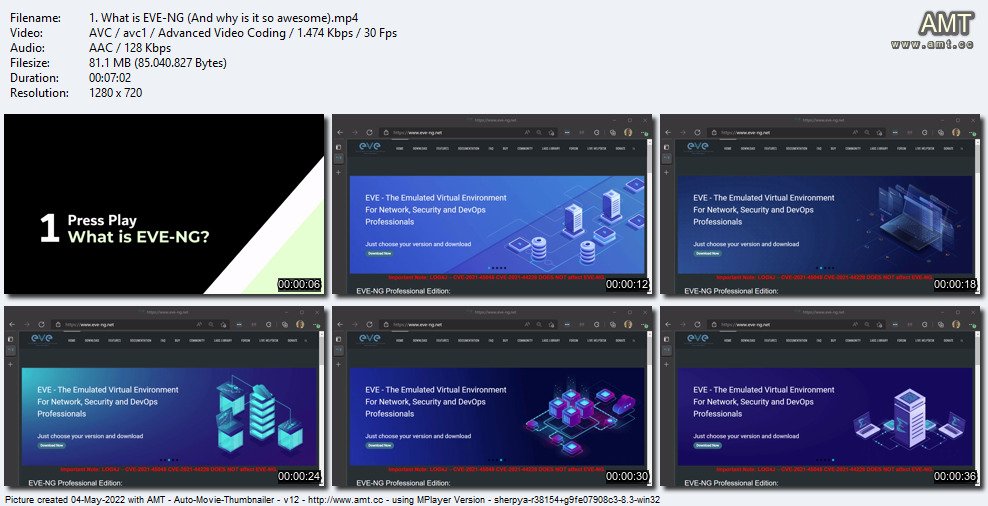Click the EVE logo in 00:00:36 thumbnail

pyautogui.click(x=698, y=339)
